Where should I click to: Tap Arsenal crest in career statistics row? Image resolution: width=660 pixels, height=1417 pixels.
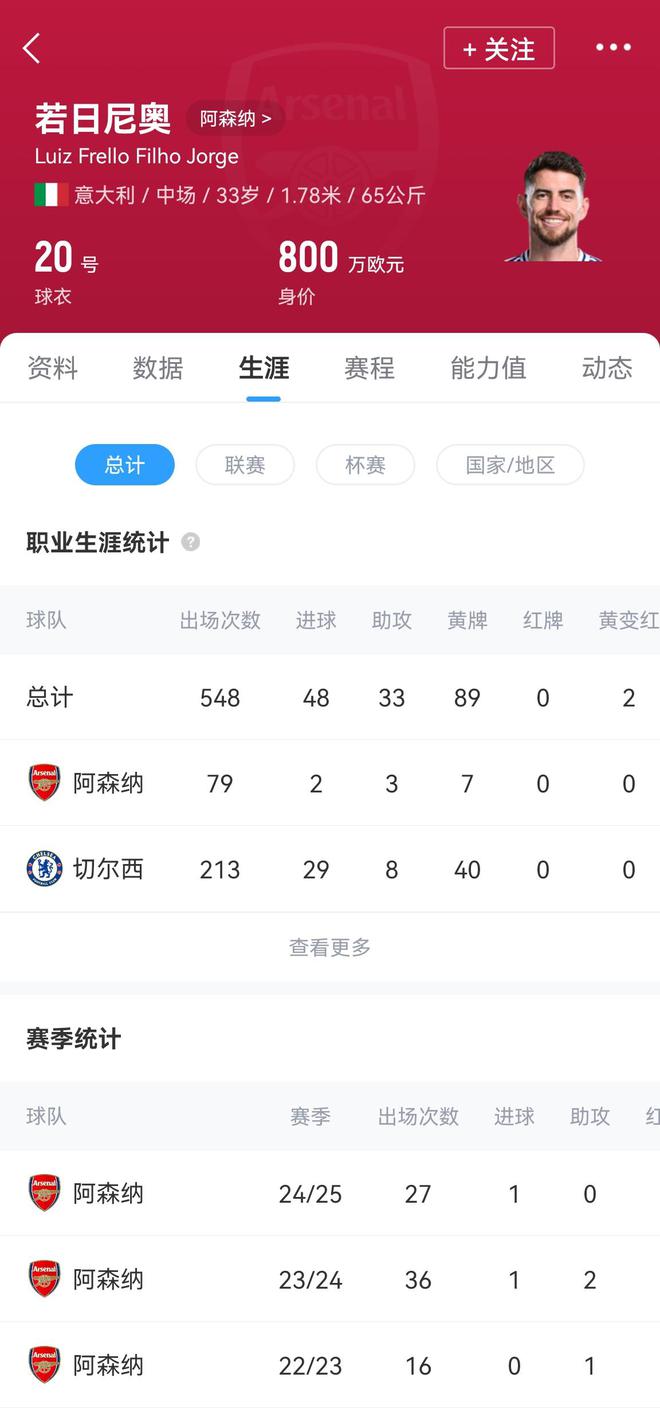(44, 783)
